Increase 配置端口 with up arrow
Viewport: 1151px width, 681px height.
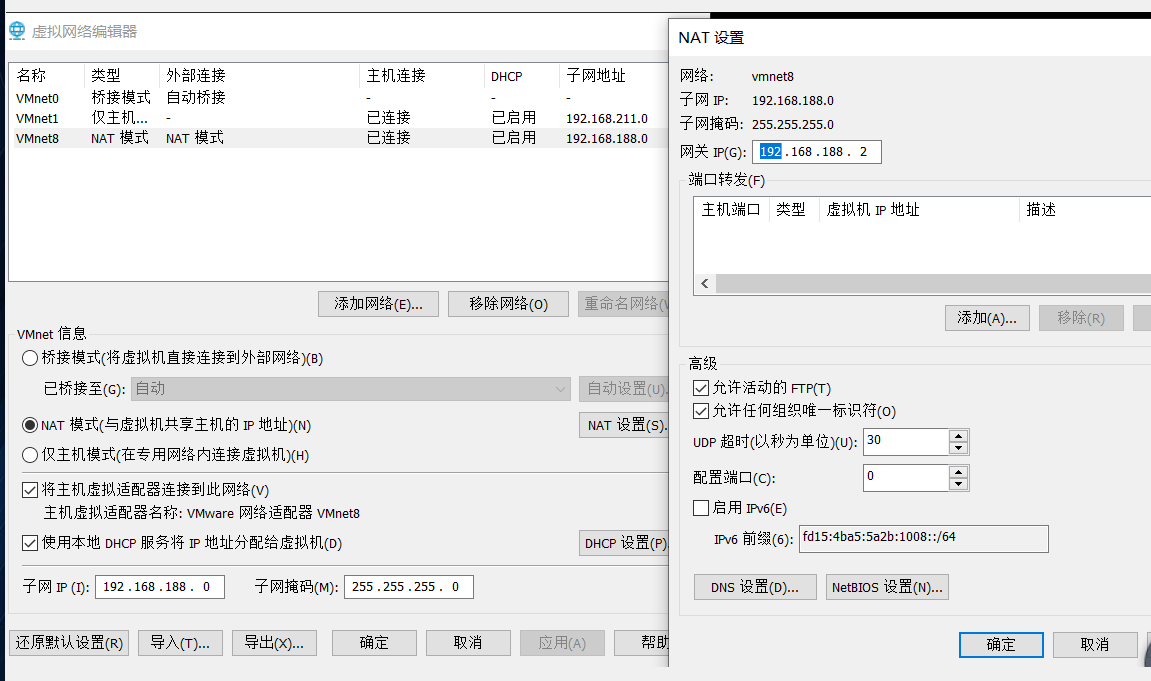tap(958, 472)
